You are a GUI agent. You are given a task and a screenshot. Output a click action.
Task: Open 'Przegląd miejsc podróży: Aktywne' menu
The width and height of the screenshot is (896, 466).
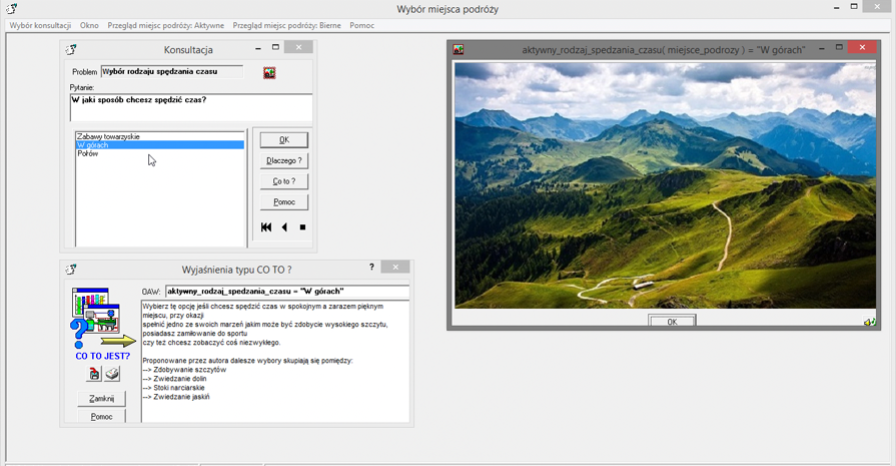[x=165, y=25]
